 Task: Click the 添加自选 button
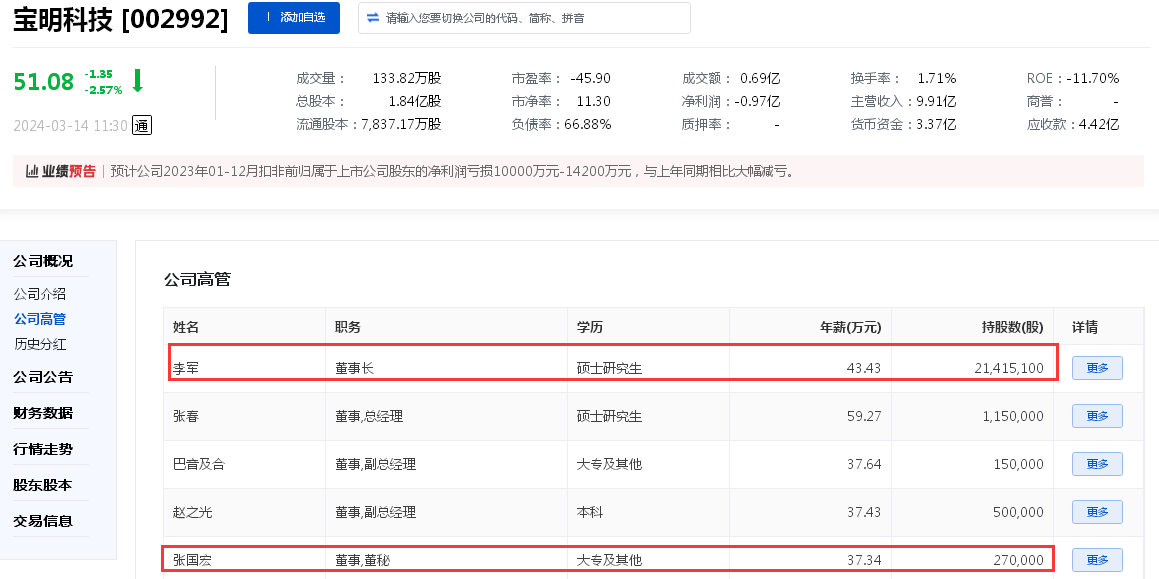point(293,18)
